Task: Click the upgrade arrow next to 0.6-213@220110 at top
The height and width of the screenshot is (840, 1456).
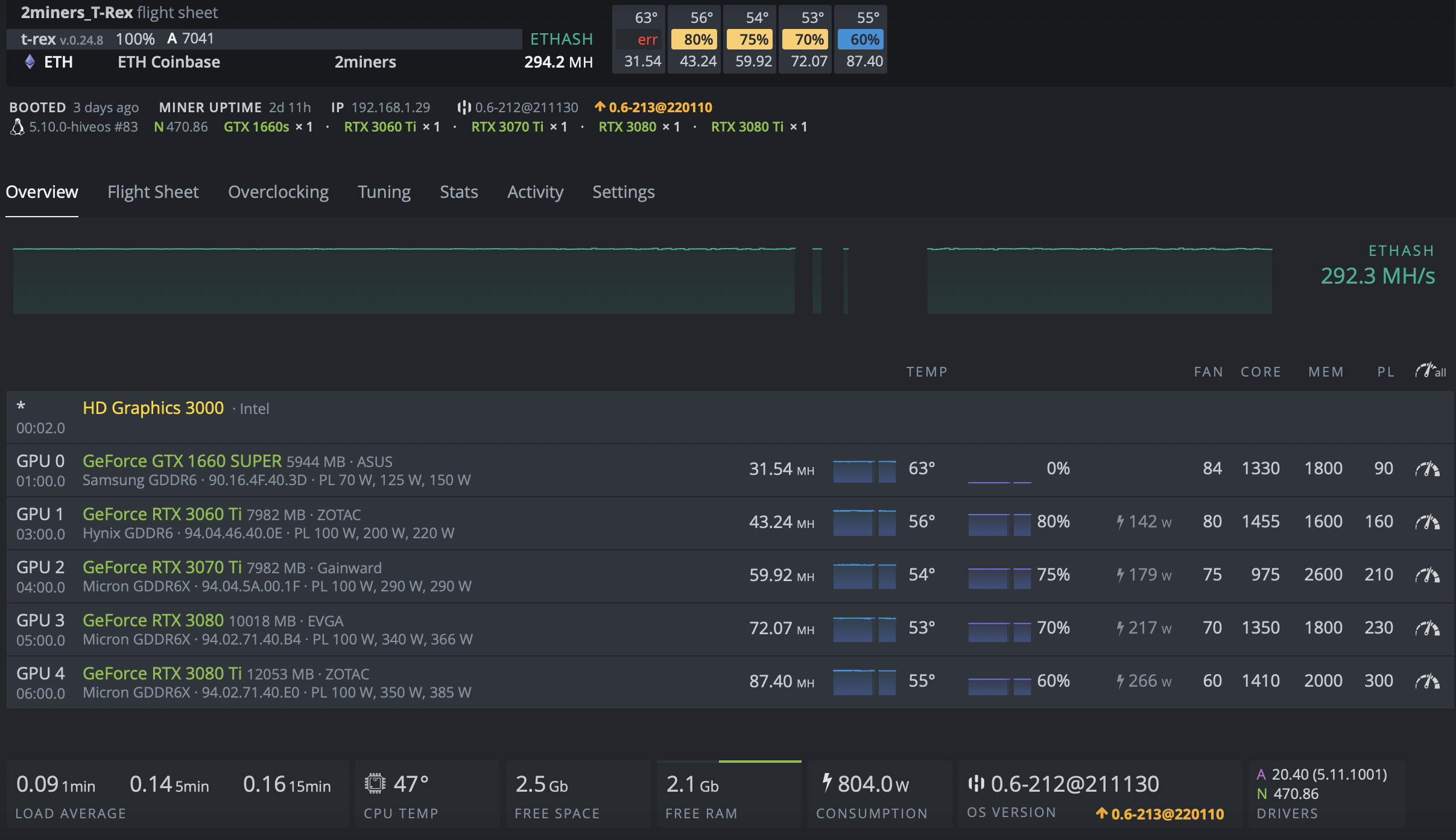Action: (600, 107)
